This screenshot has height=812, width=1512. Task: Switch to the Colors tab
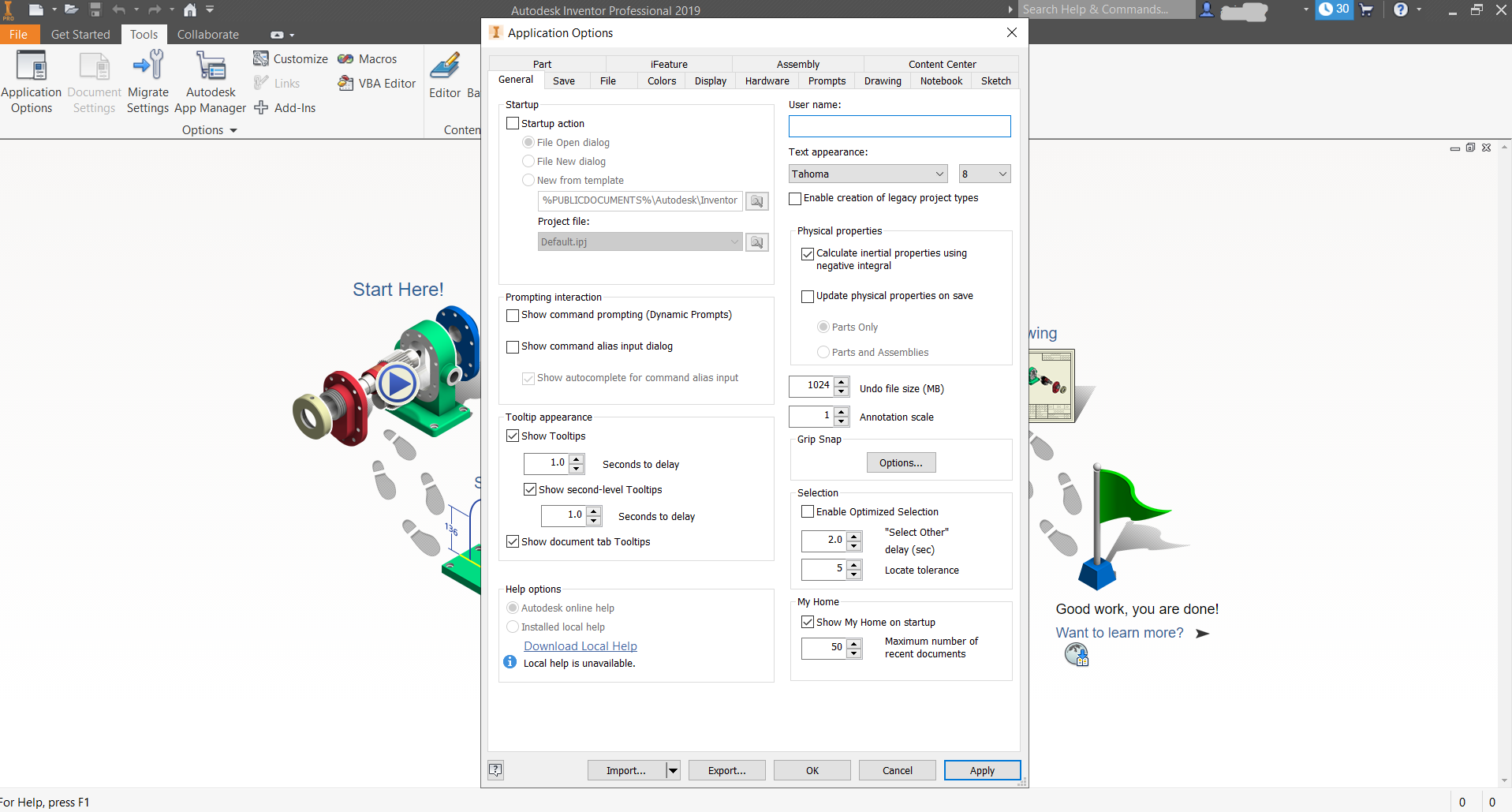(x=662, y=81)
